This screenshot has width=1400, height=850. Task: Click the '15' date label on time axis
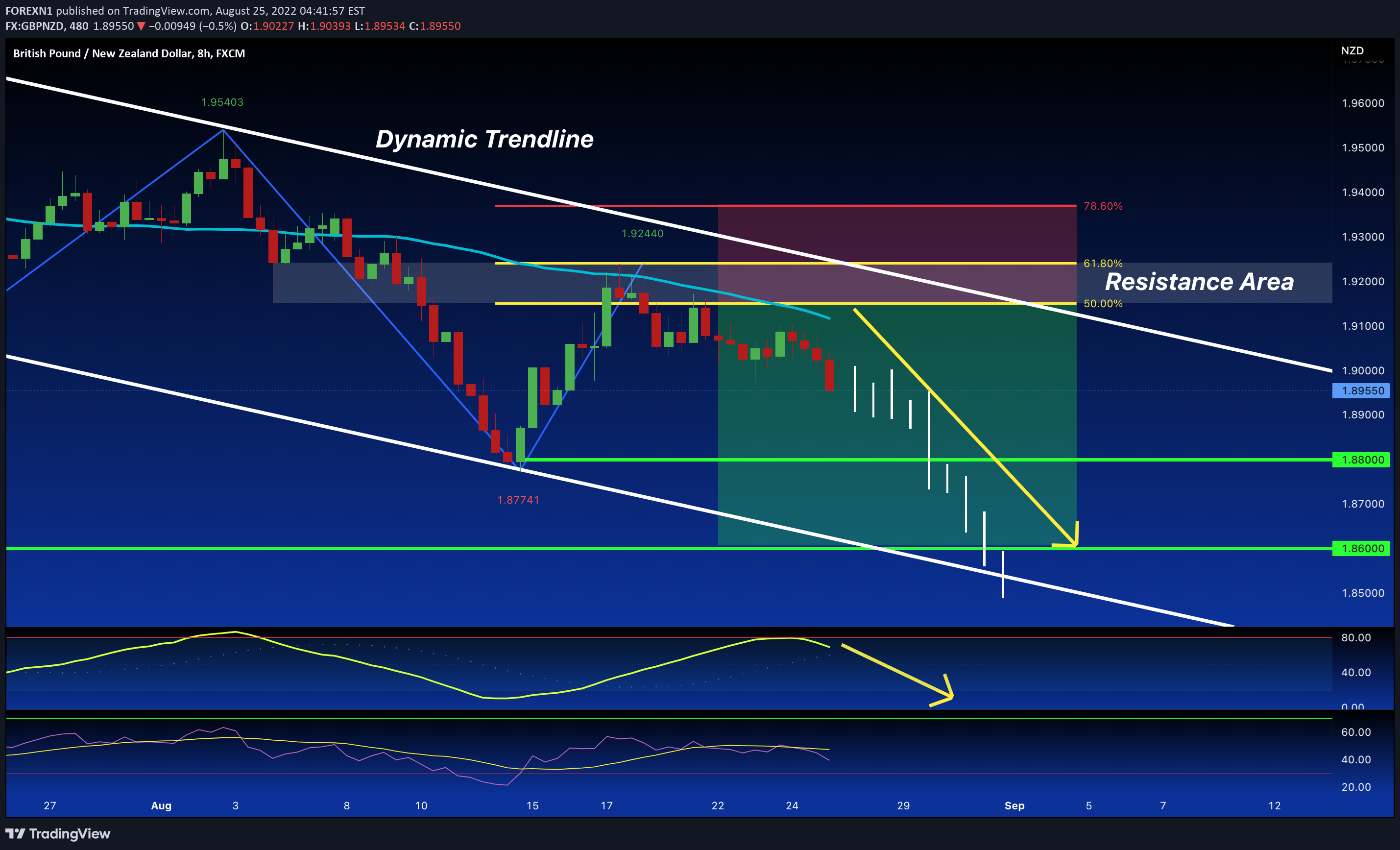pyautogui.click(x=532, y=806)
